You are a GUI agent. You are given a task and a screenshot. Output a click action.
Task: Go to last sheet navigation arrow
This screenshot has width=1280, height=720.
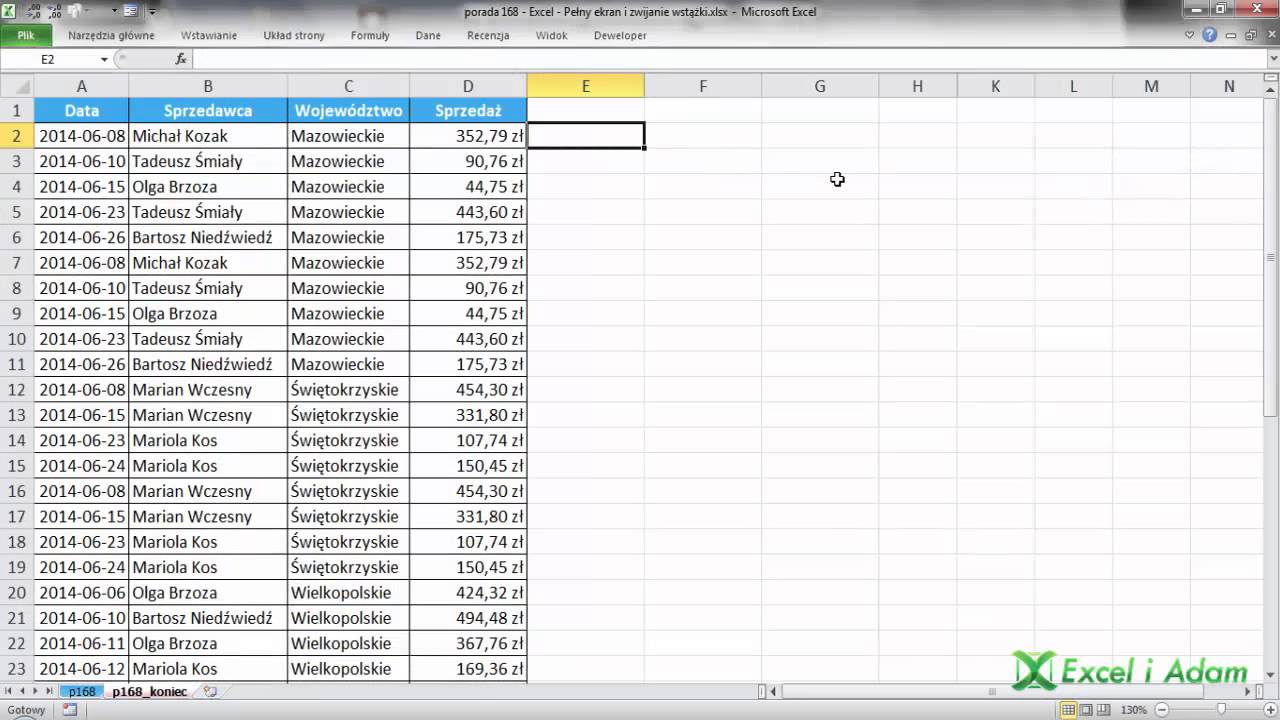click(x=50, y=691)
